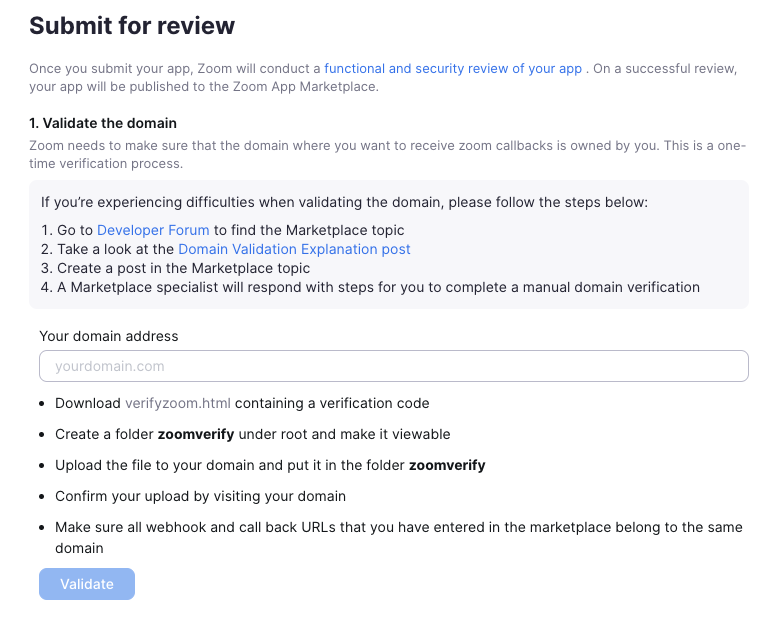The image size is (774, 619).
Task: Open the Developer Forum link
Action: 153,230
